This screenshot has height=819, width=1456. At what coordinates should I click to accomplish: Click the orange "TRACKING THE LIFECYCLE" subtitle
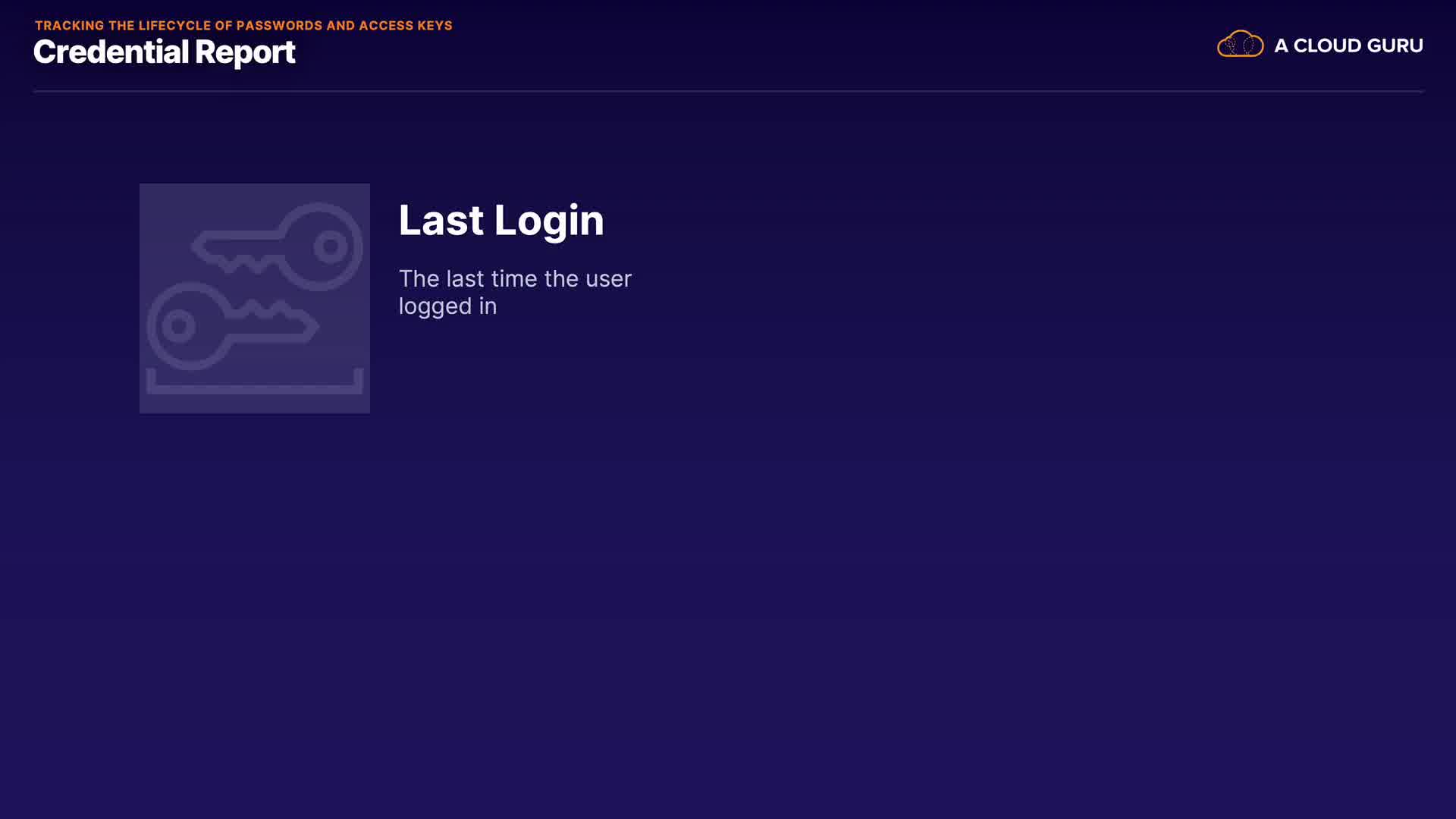click(x=243, y=25)
